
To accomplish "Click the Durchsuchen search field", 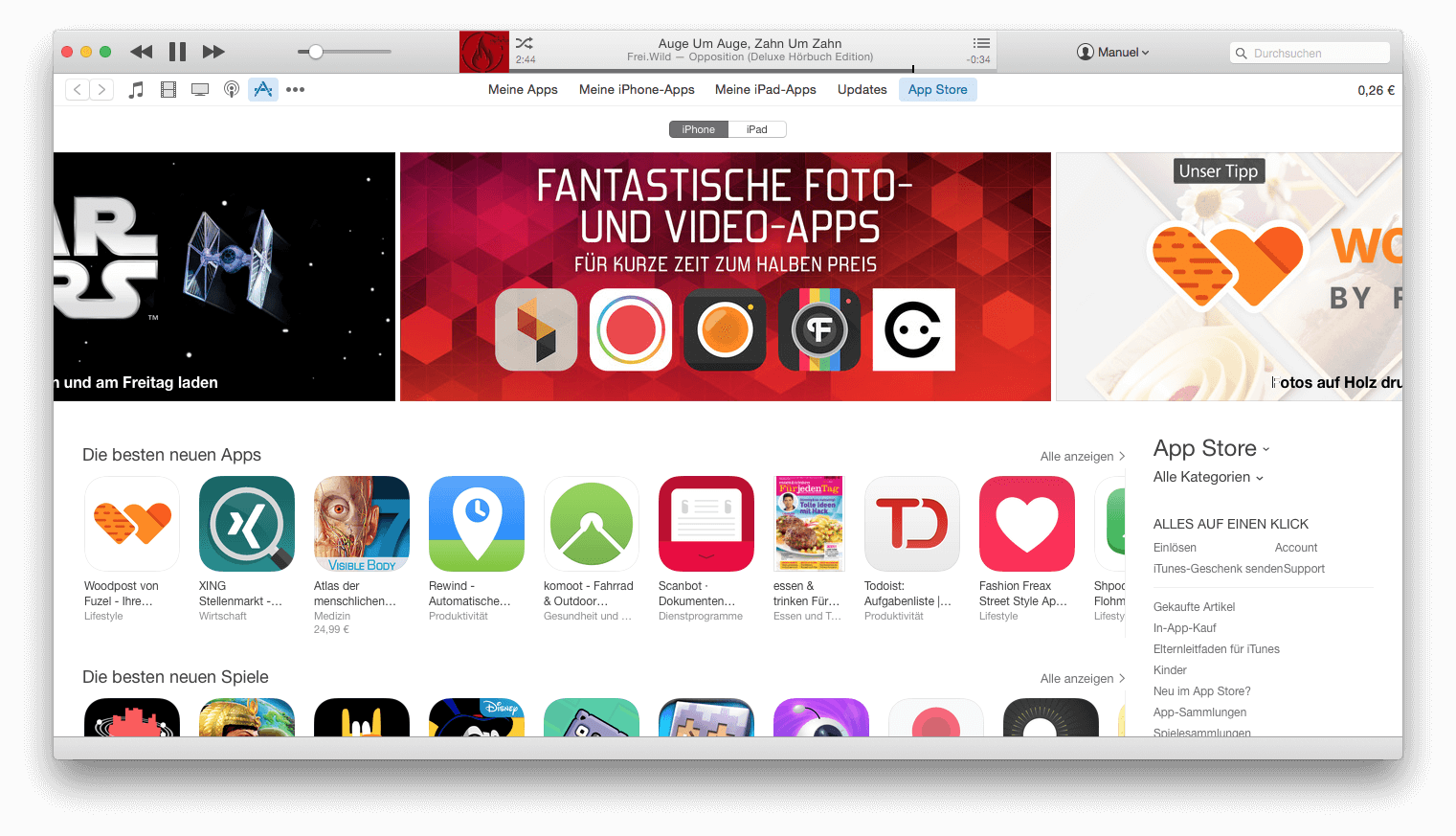I will point(1310,54).
